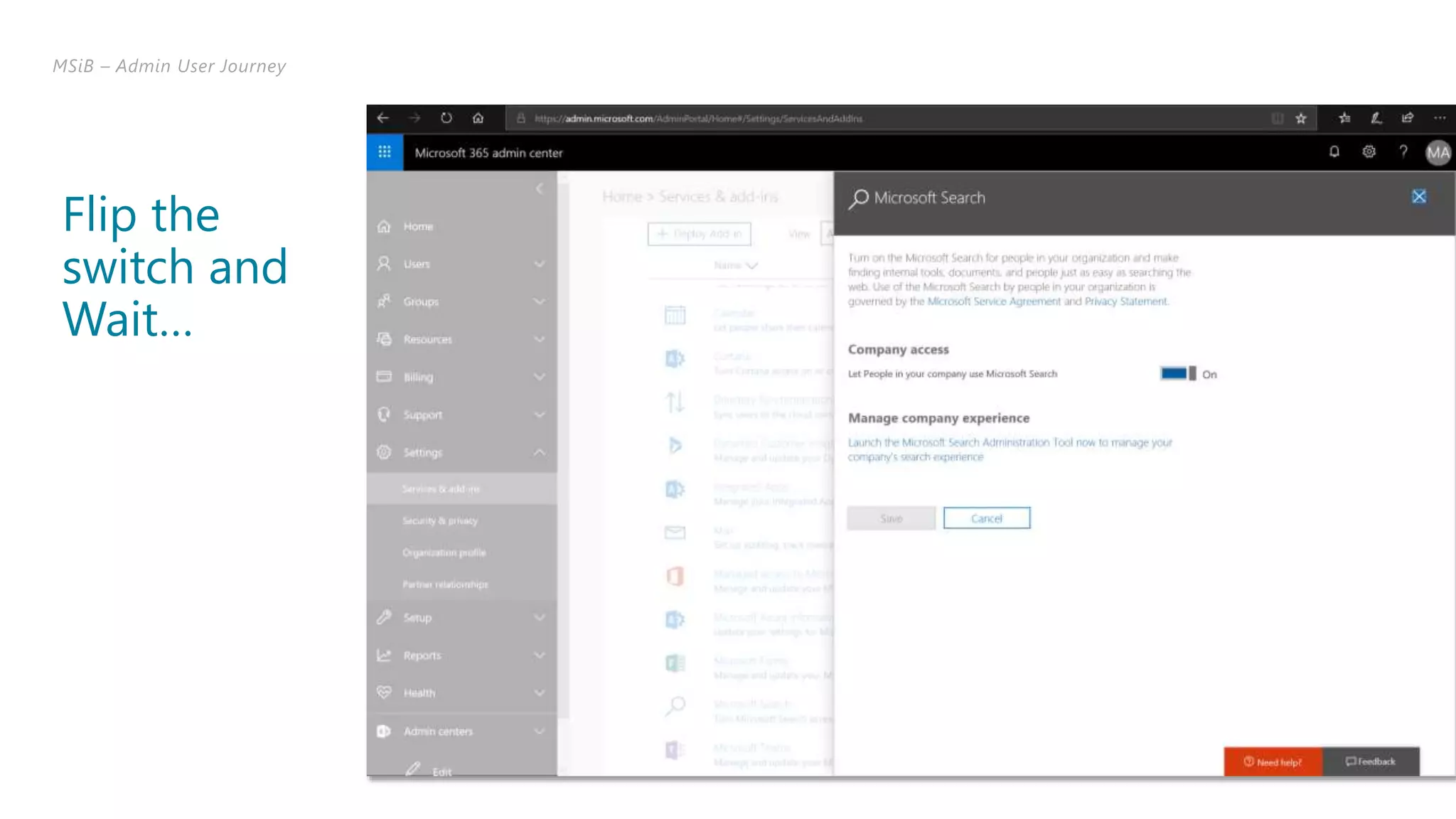This screenshot has height=819, width=1456.
Task: Expand the Groups section chevron
Action: (540, 301)
